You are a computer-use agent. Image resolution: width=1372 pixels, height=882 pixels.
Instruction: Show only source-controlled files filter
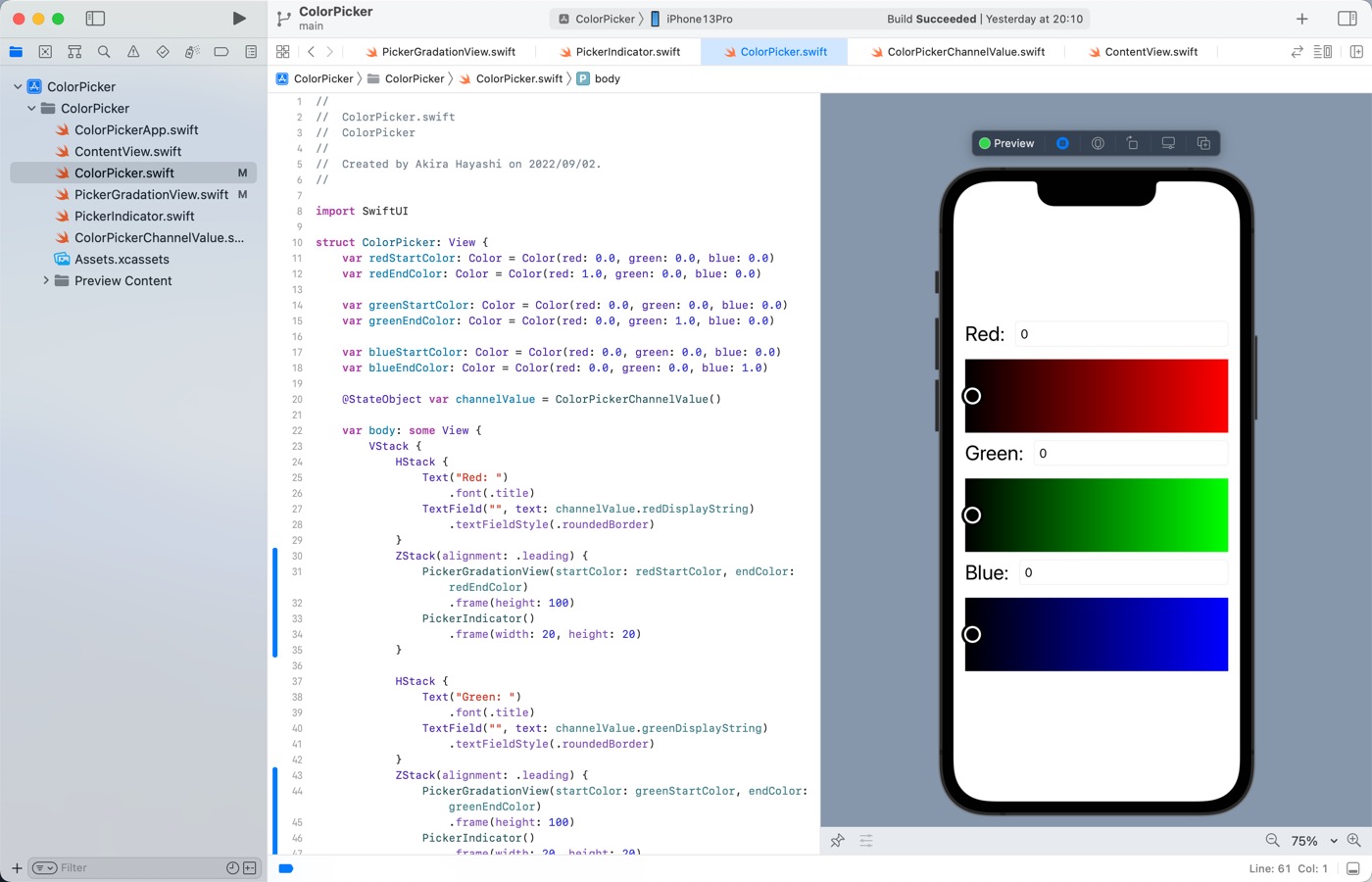(x=250, y=867)
